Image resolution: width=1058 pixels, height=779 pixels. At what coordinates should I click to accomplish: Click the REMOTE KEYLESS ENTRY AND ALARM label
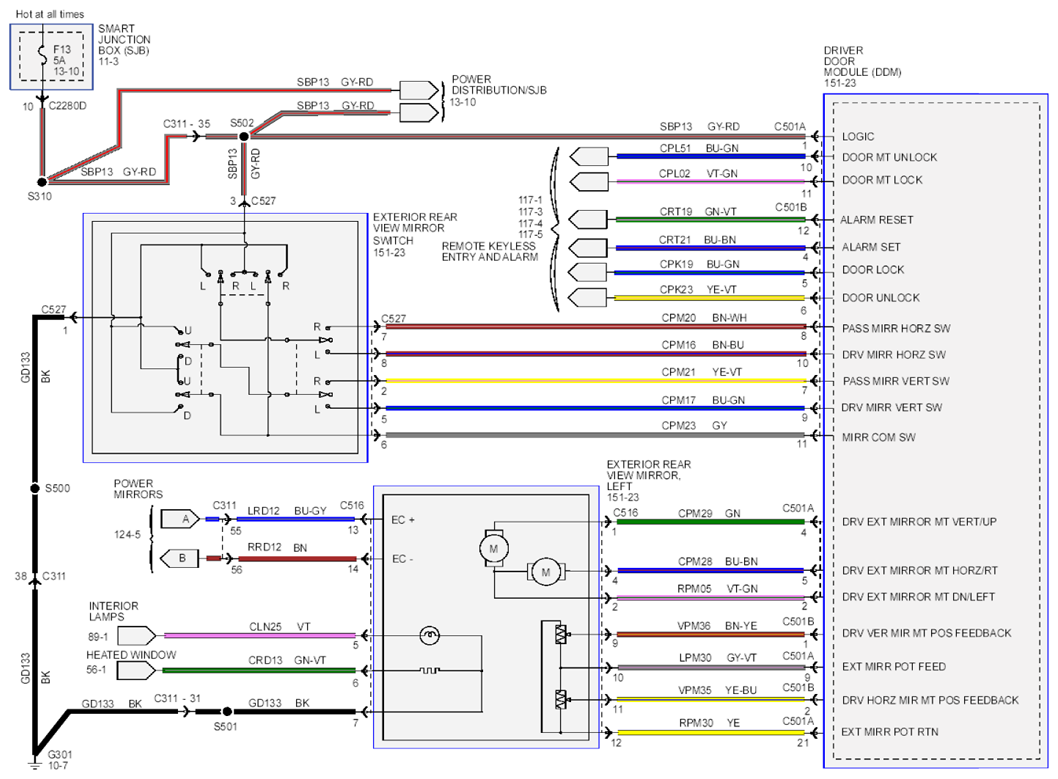[x=490, y=252]
